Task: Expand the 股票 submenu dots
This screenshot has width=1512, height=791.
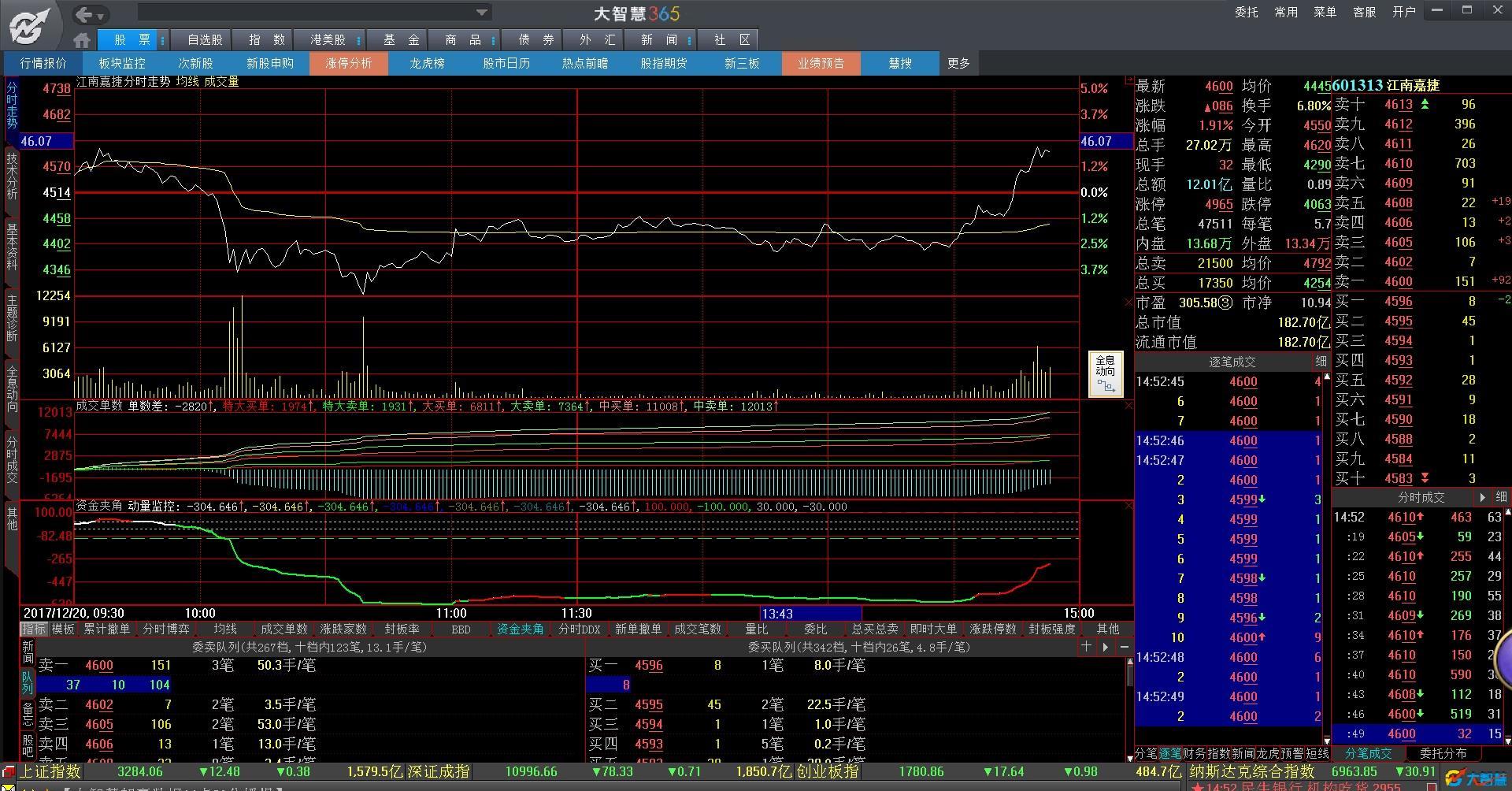Action: click(x=163, y=40)
